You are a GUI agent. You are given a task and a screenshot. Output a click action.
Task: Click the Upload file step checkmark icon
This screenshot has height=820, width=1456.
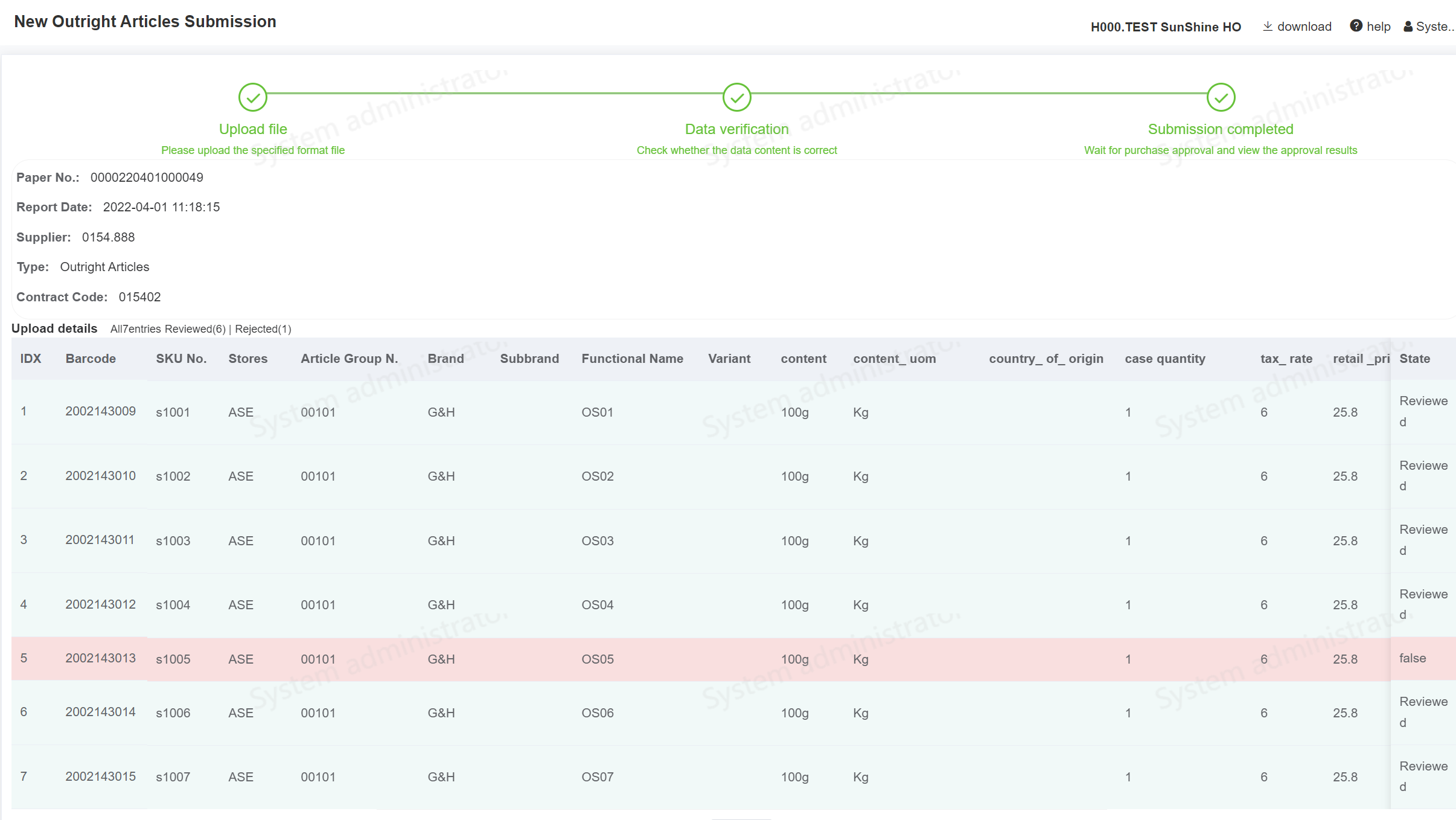coord(252,97)
